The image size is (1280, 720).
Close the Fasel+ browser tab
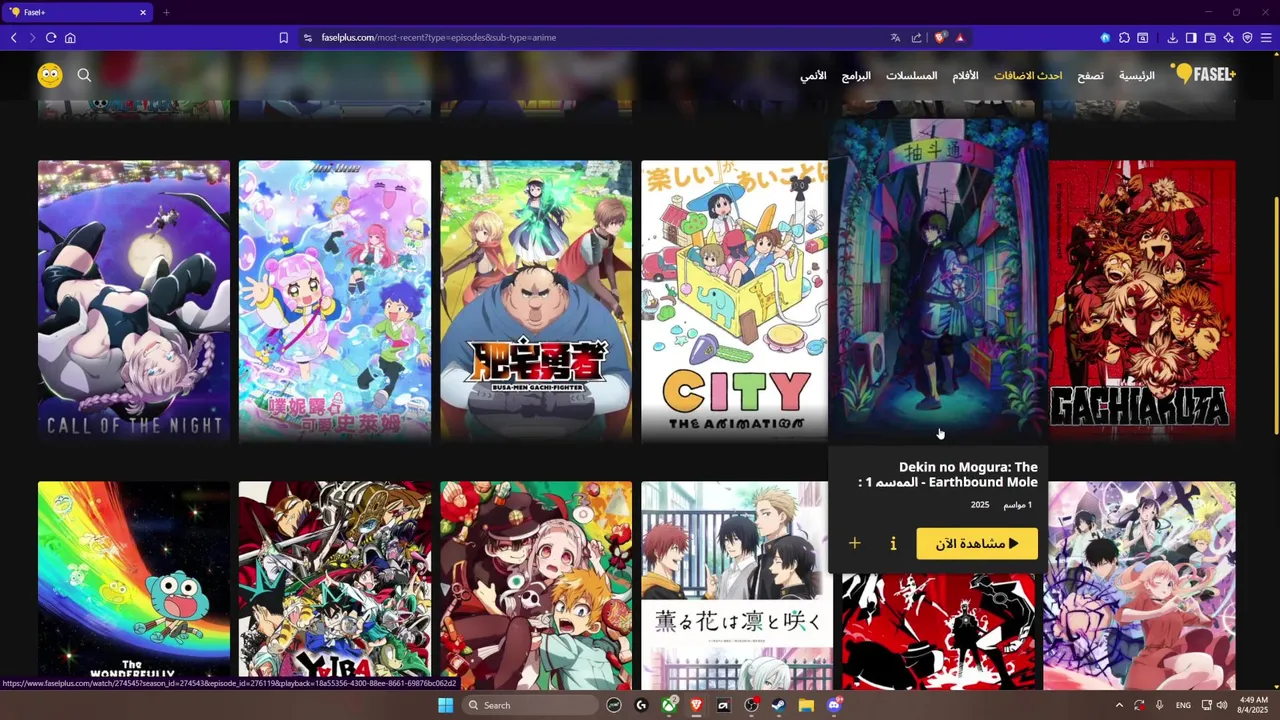[143, 13]
